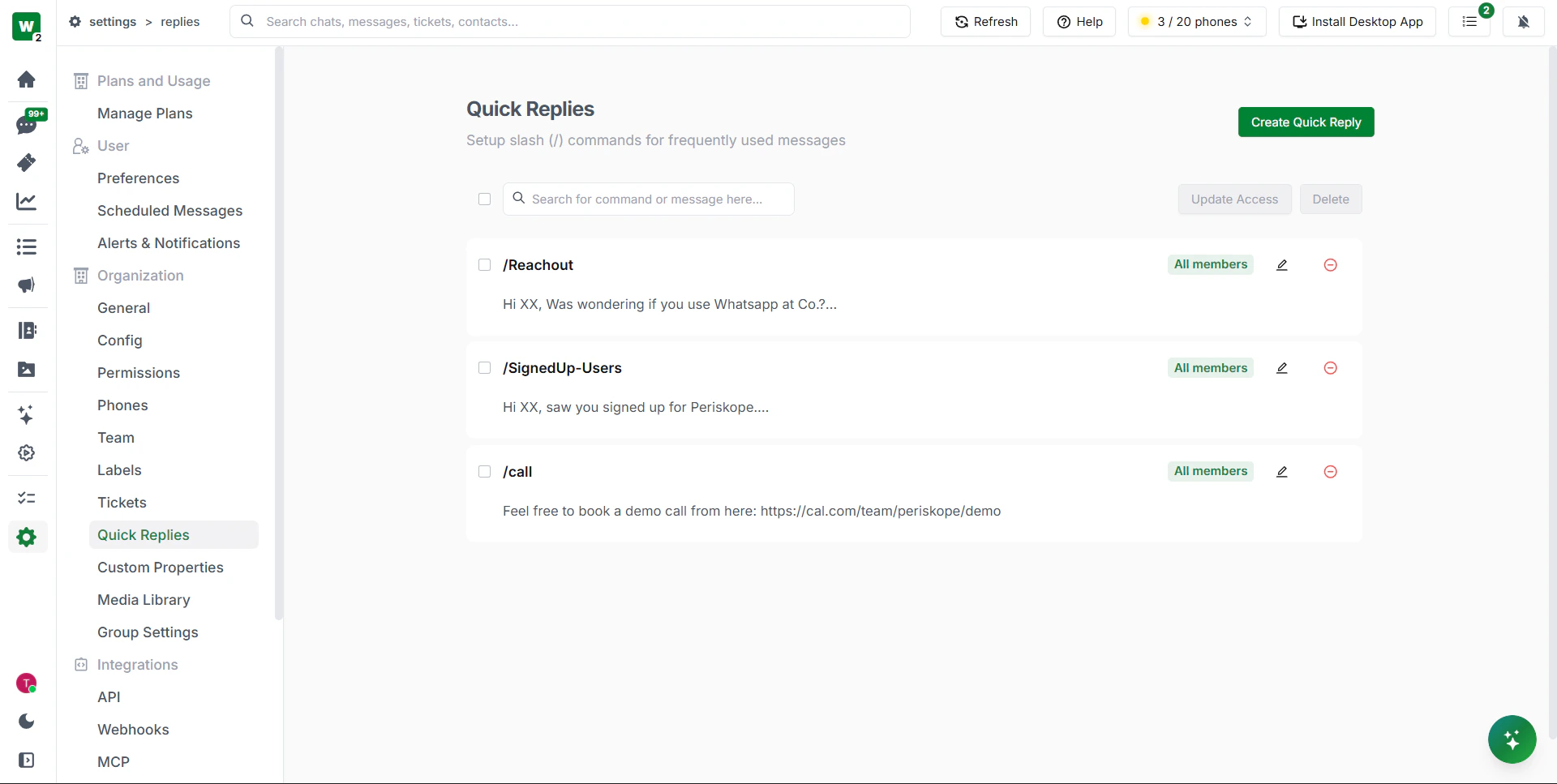Open Custom Properties settings page

(x=161, y=568)
